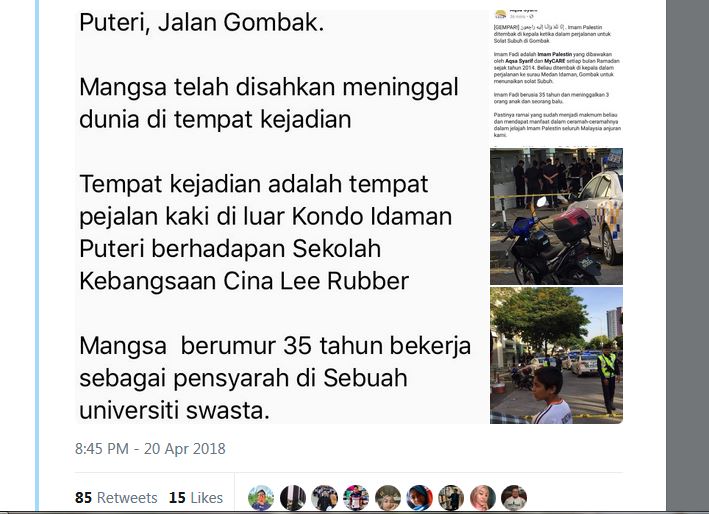Open first liker avatar with green background
Screen dimensions: 709x514
(261, 498)
